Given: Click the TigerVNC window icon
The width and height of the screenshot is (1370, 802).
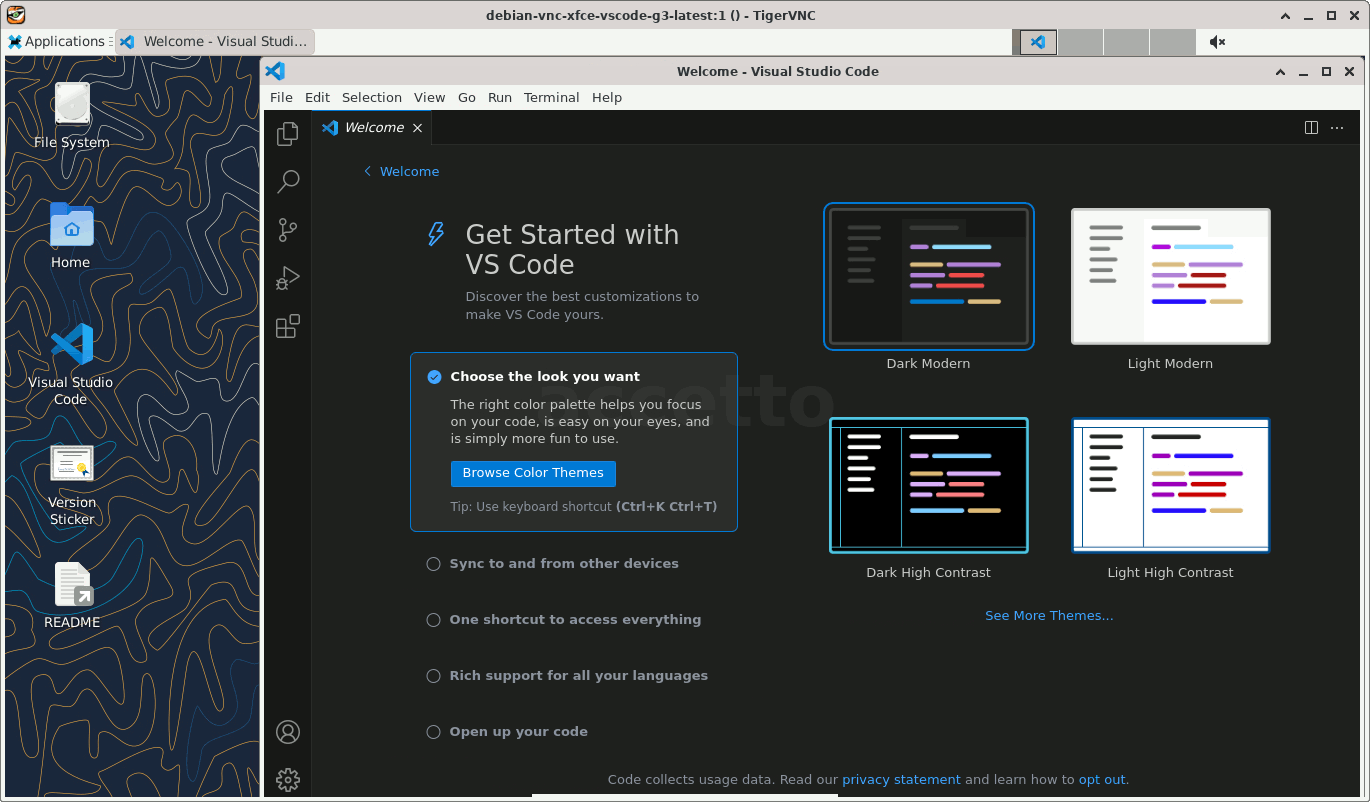Looking at the screenshot, I should [15, 15].
